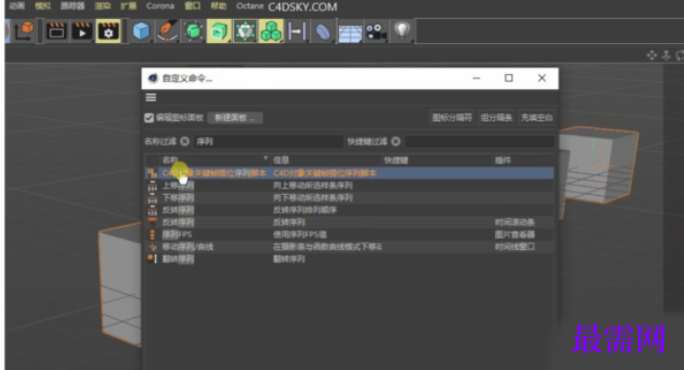Open the 动画 (Animate) menu
Image resolution: width=684 pixels, height=370 pixels.
click(x=17, y=6)
